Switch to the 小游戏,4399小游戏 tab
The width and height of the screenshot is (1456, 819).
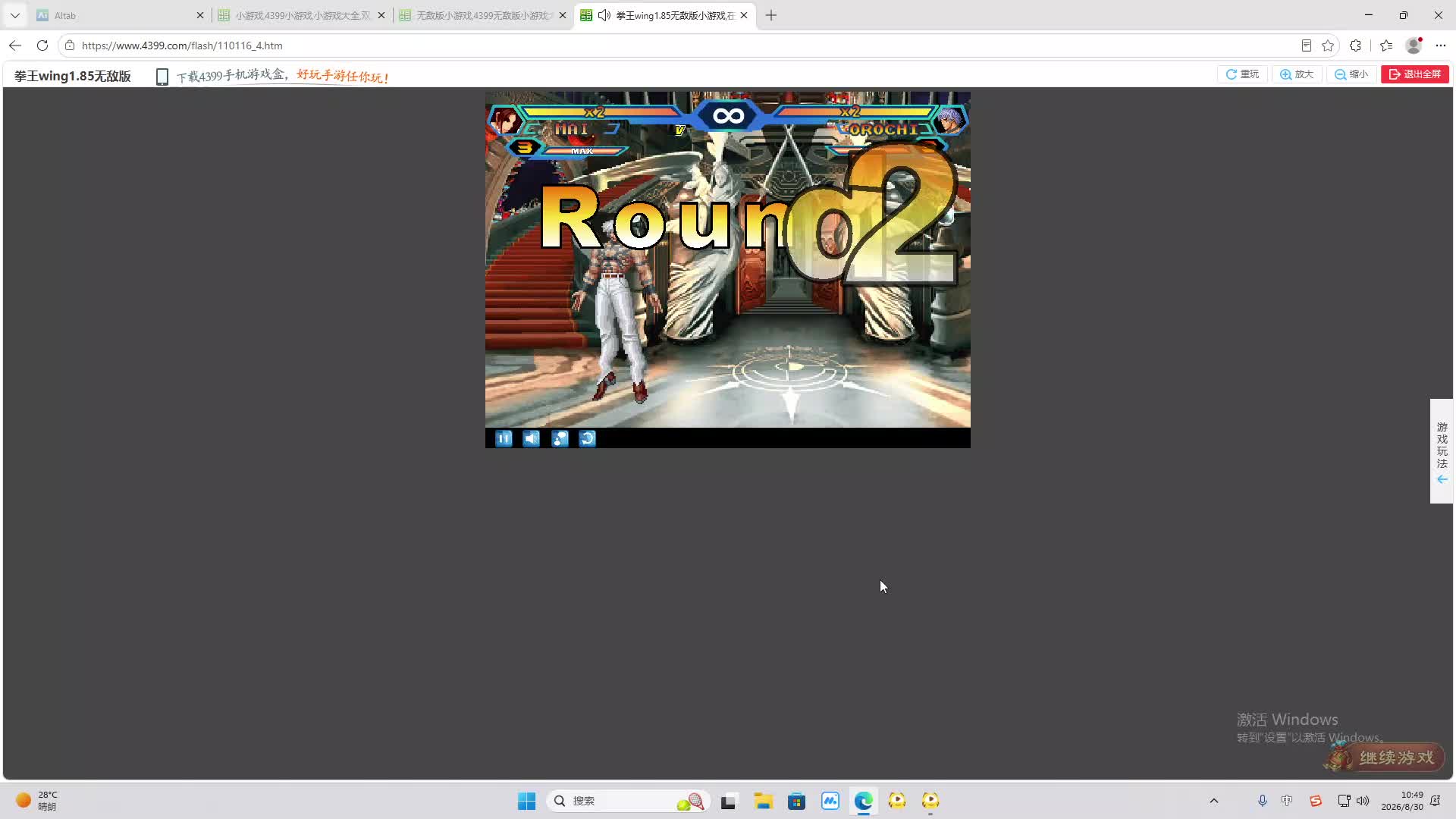tap(301, 15)
